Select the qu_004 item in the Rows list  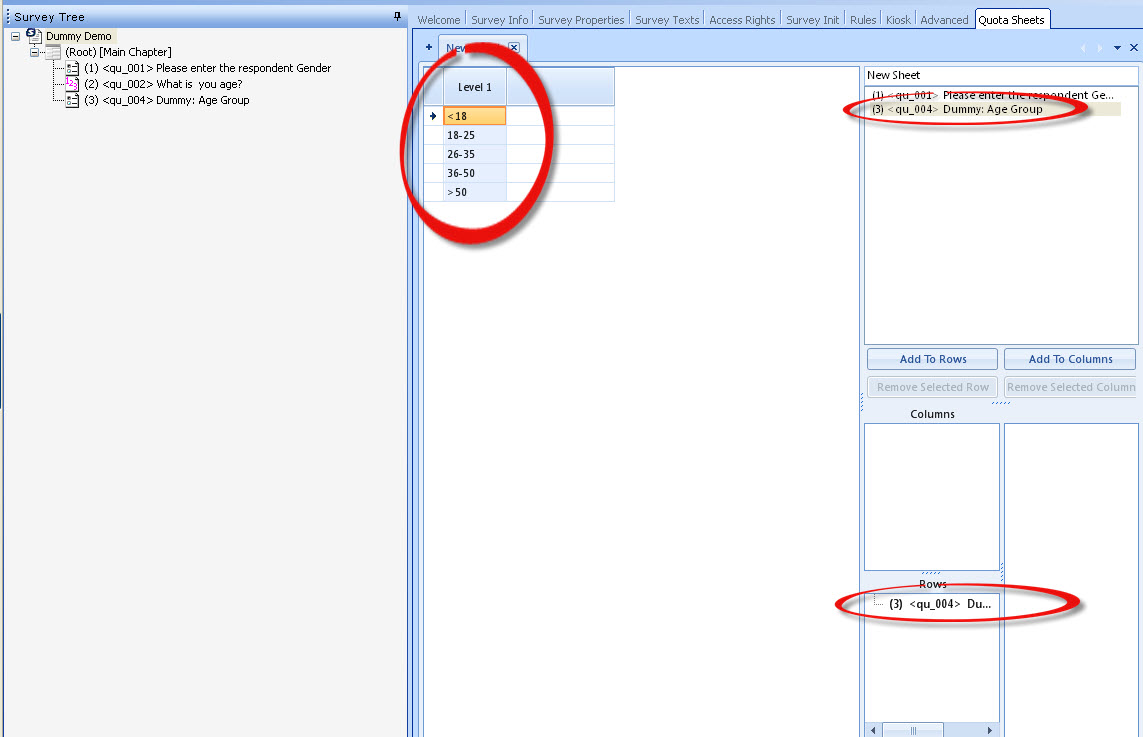(940, 604)
